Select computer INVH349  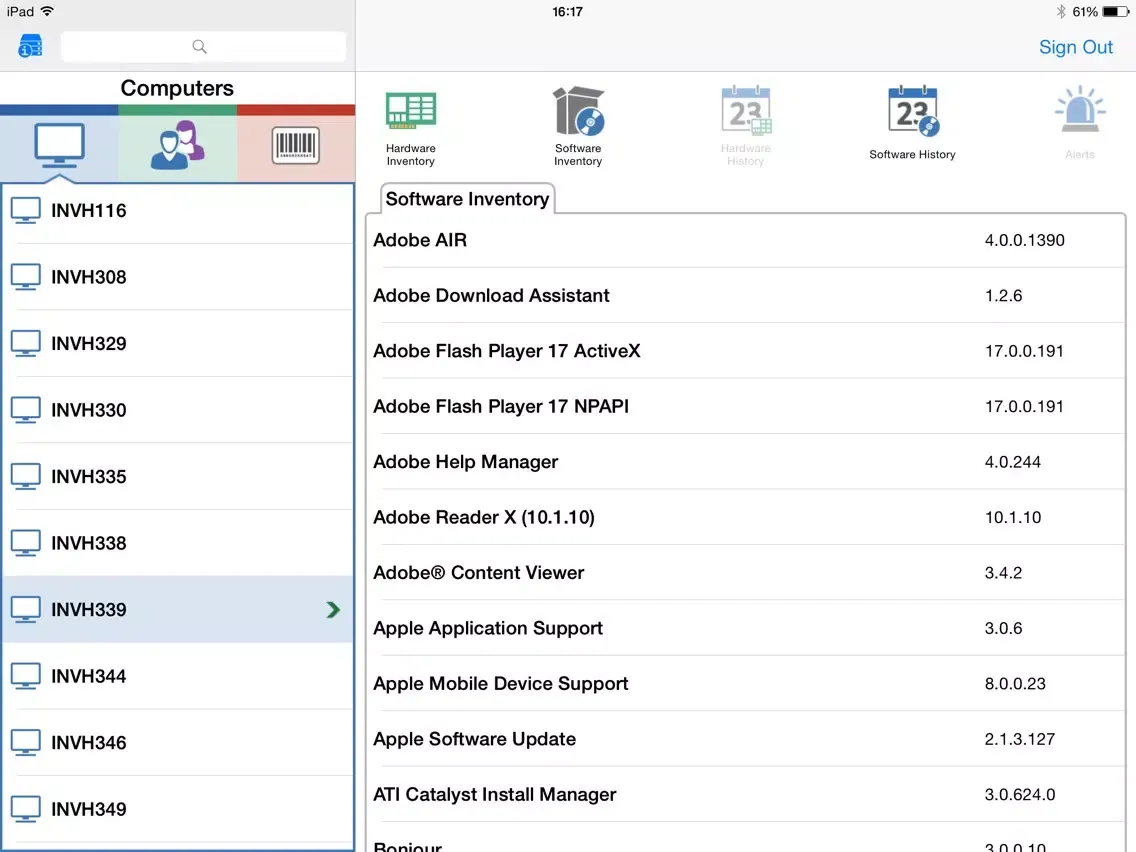click(178, 809)
